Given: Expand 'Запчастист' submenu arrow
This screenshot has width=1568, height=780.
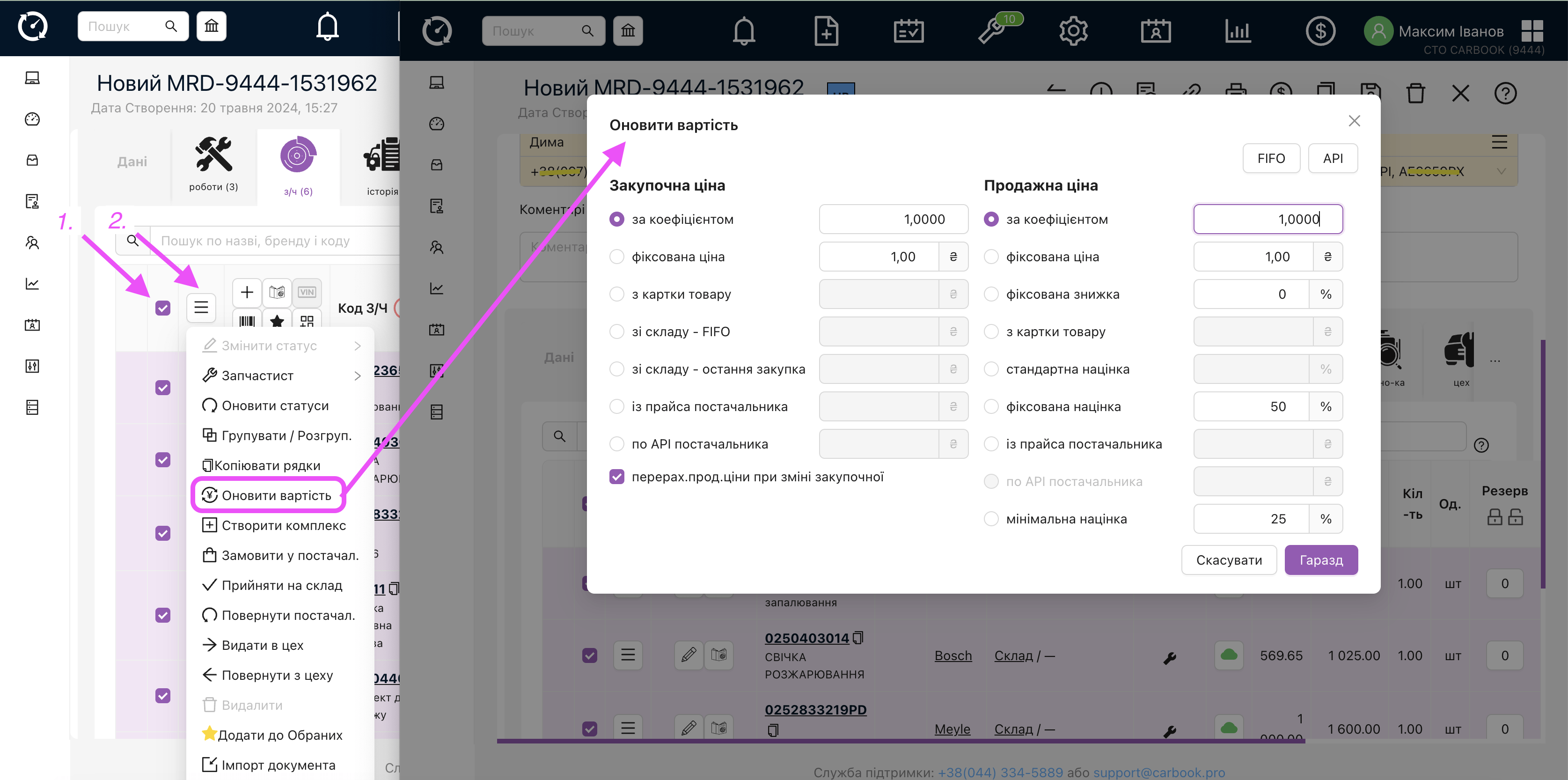Looking at the screenshot, I should point(357,375).
